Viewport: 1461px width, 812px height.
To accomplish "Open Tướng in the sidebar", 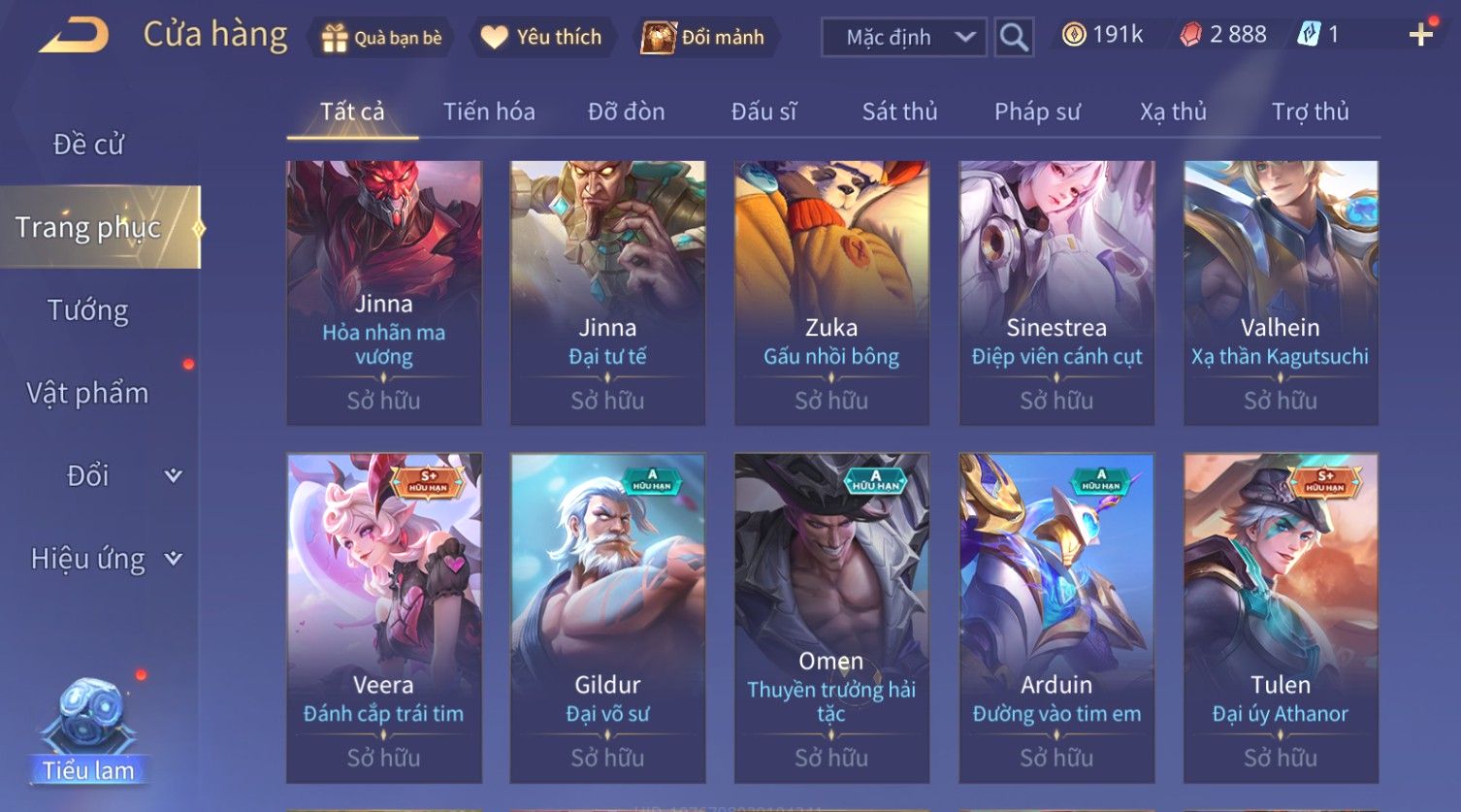I will click(88, 310).
